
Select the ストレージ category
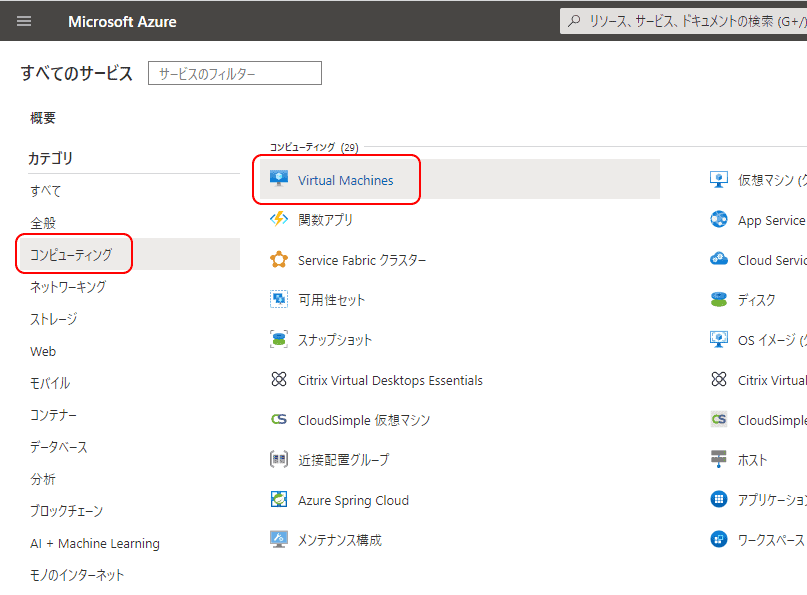[x=54, y=319]
